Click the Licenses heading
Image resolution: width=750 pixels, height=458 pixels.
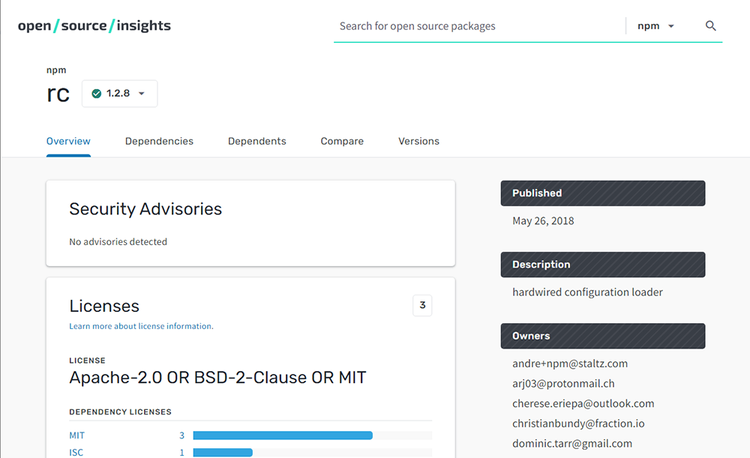point(104,306)
